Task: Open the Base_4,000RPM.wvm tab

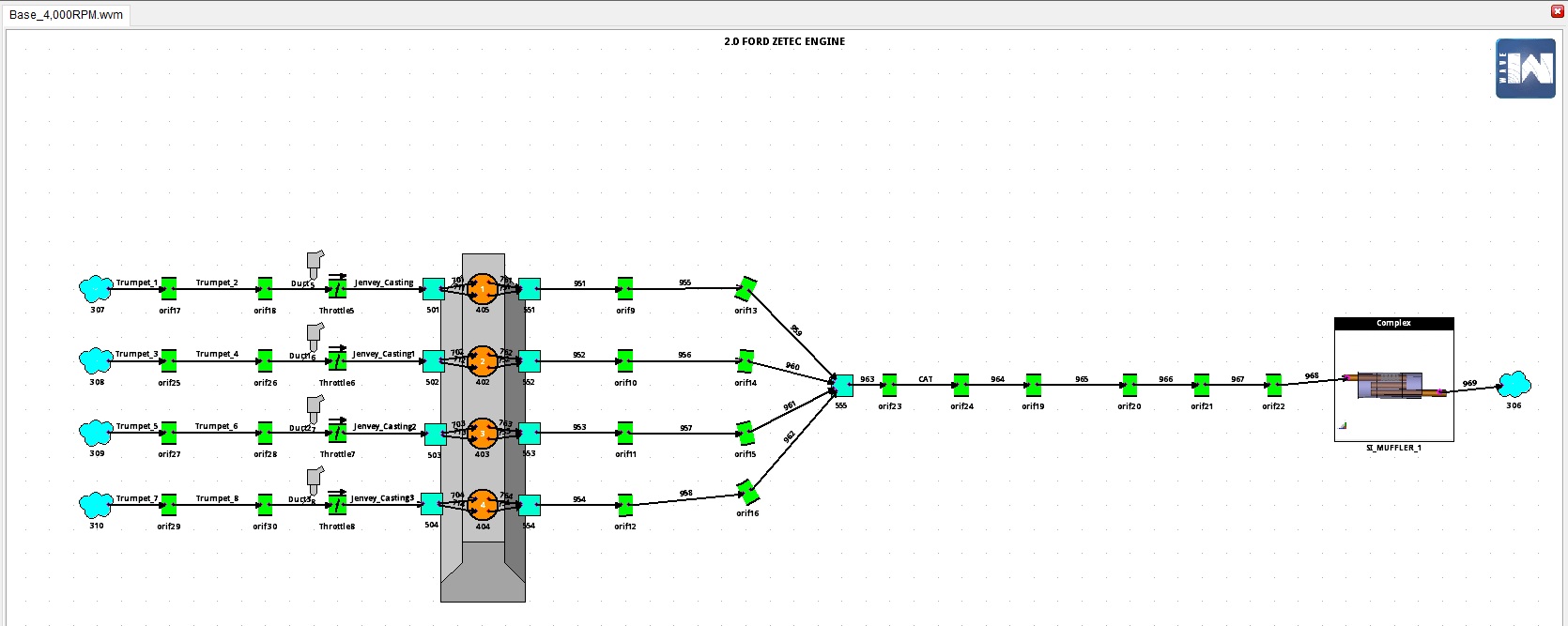Action: [x=66, y=15]
